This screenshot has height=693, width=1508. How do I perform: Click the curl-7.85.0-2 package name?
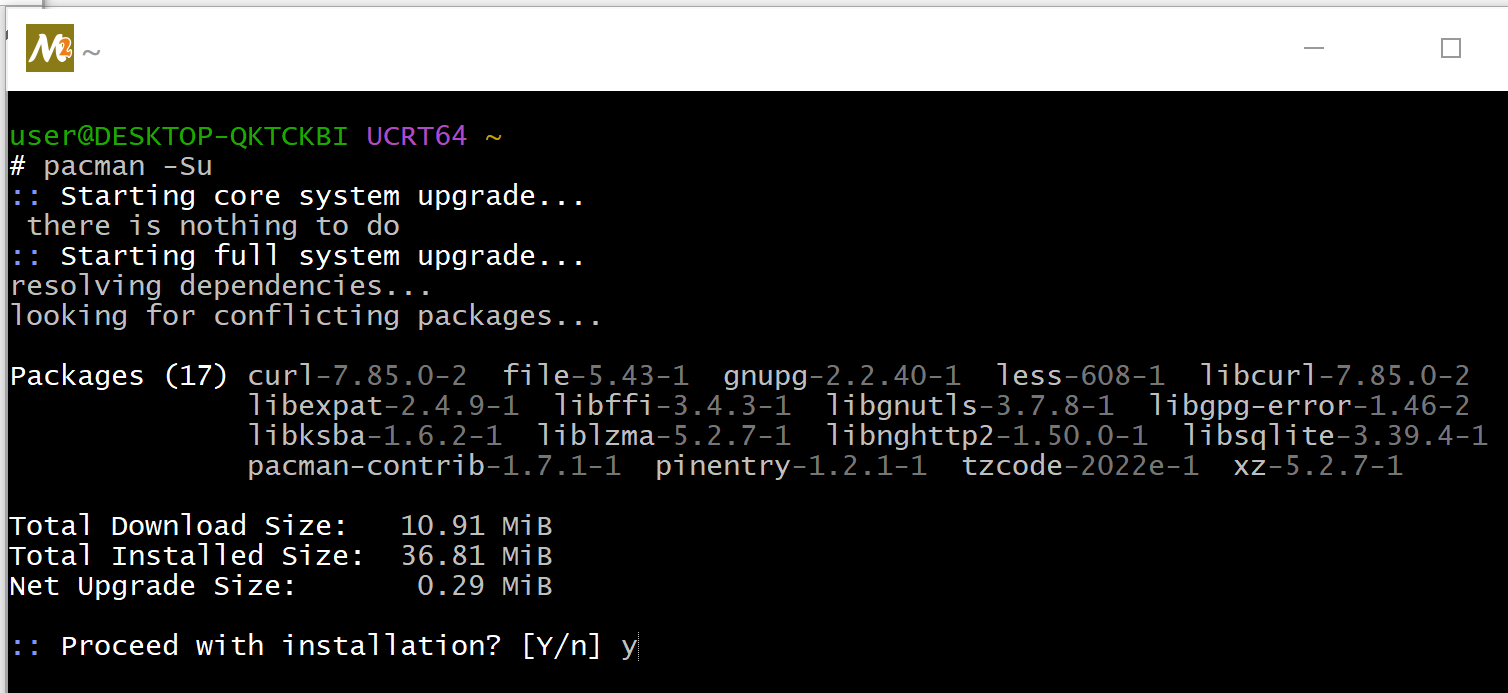[357, 376]
